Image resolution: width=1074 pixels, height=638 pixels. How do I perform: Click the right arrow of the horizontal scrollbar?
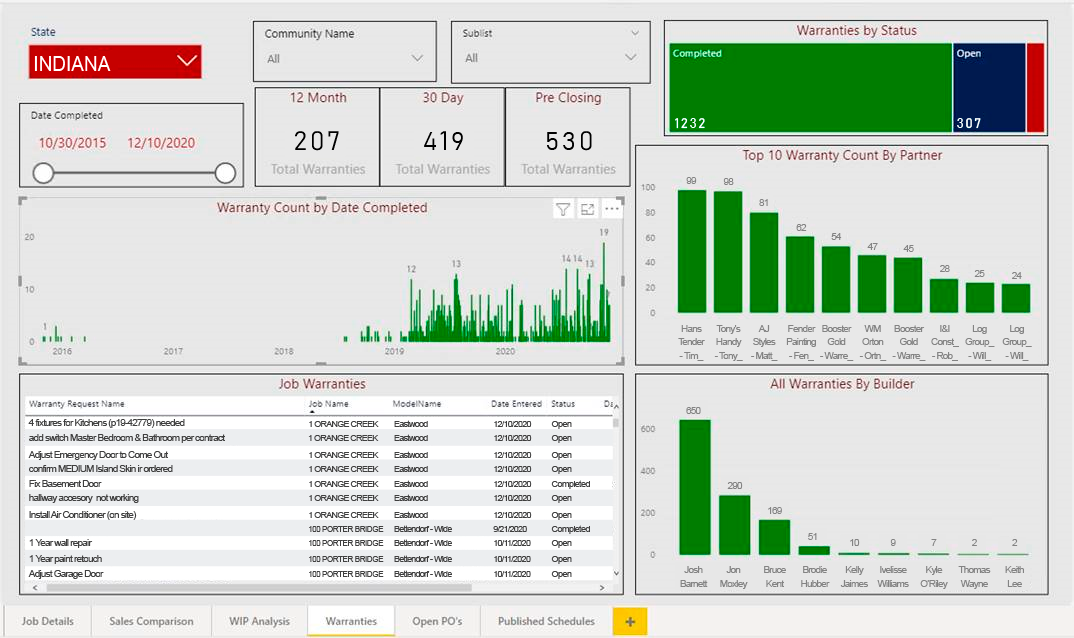click(x=602, y=588)
